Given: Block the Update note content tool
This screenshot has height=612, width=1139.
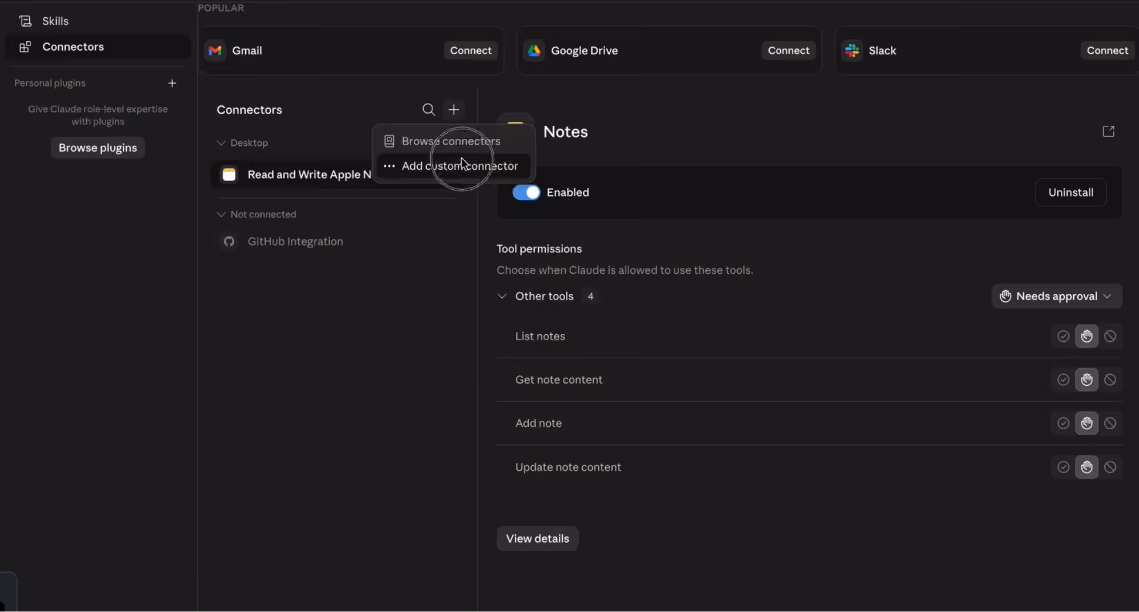Looking at the screenshot, I should coord(1110,467).
